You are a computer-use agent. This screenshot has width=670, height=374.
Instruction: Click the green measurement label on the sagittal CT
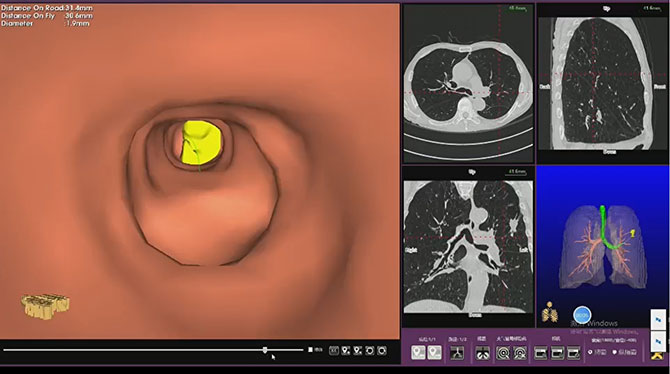(652, 9)
